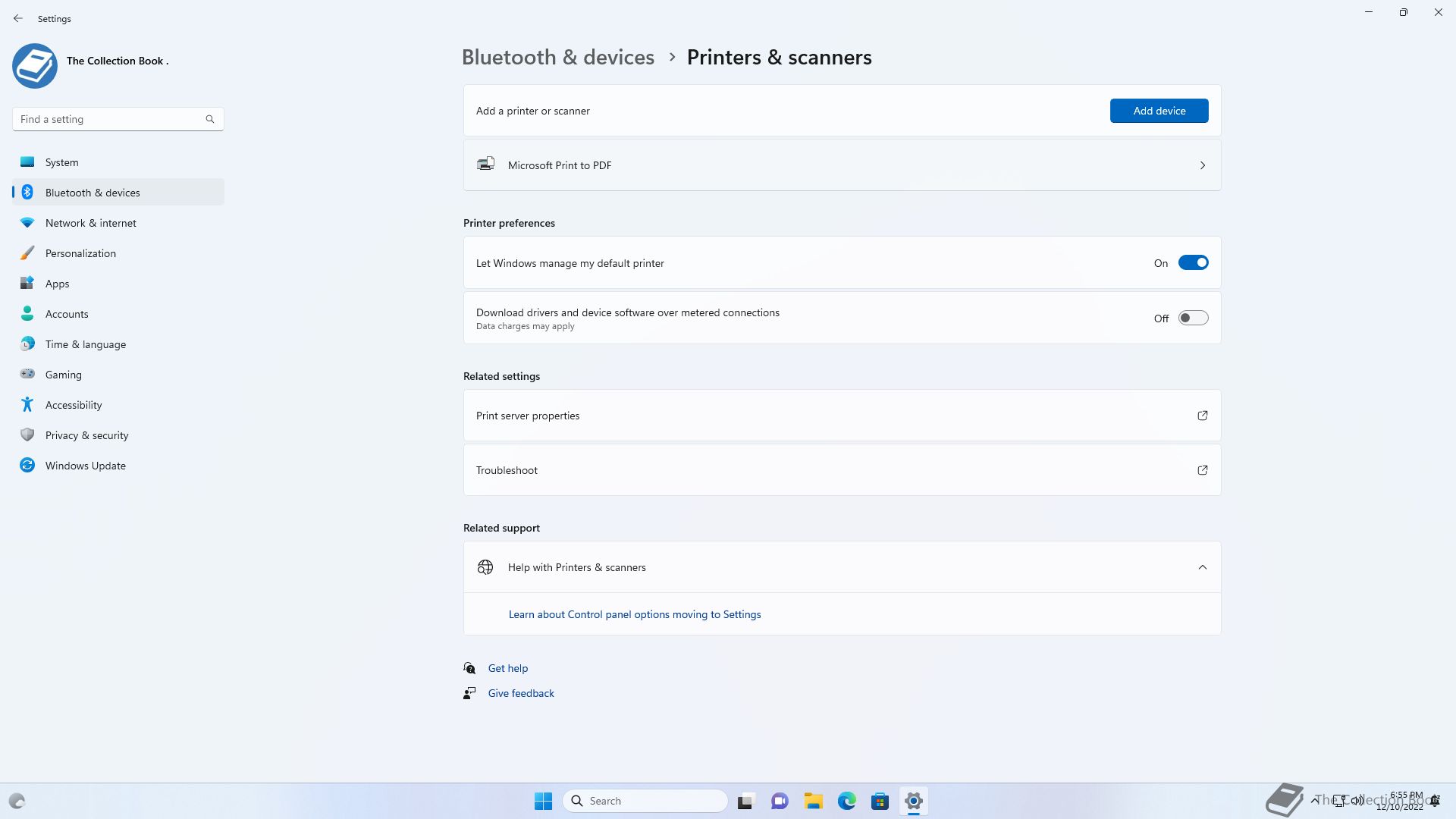The width and height of the screenshot is (1456, 819).
Task: Turn off Let Windows manage default printer
Action: pos(1193,263)
